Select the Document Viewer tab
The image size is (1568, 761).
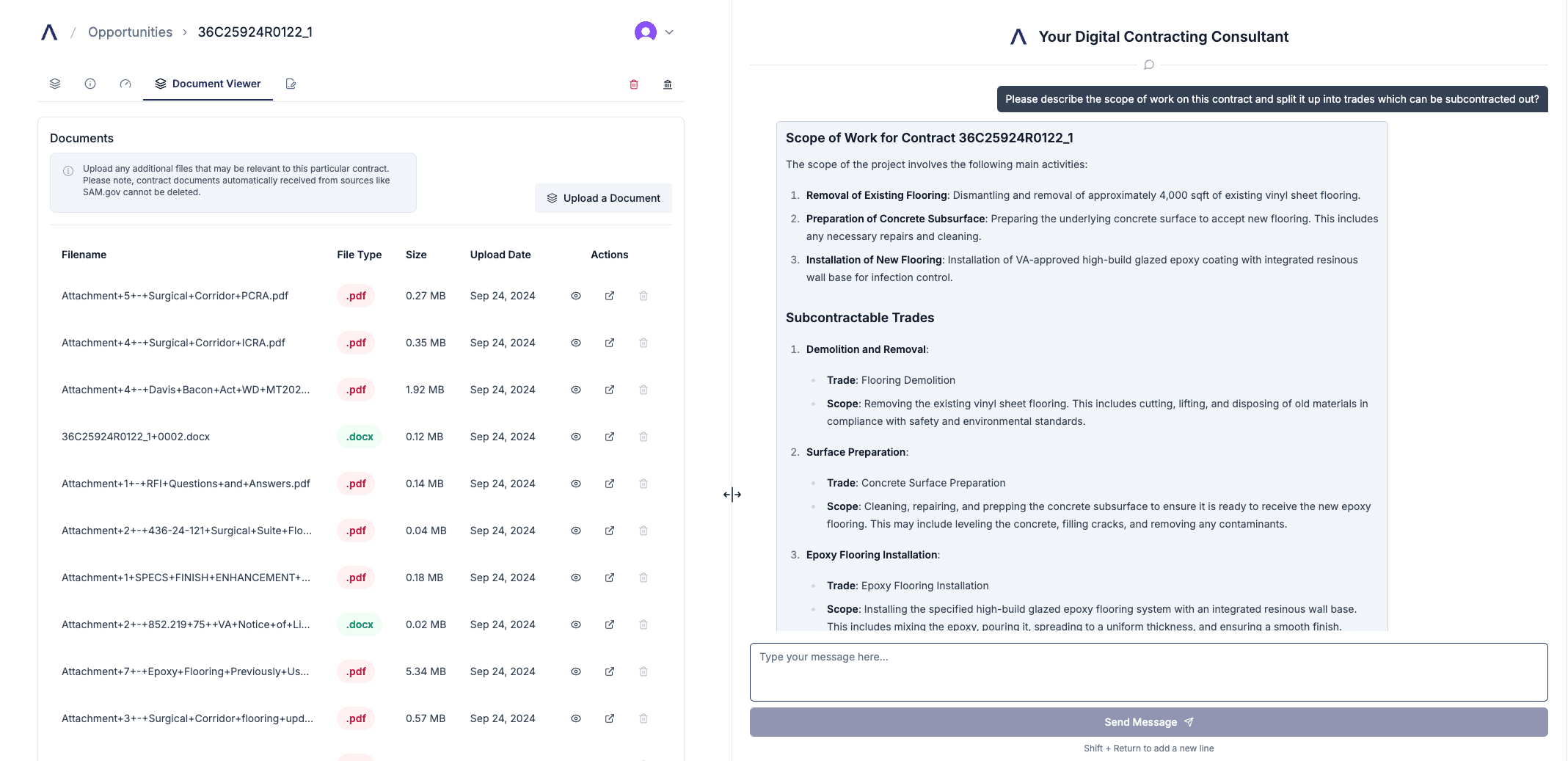click(208, 84)
